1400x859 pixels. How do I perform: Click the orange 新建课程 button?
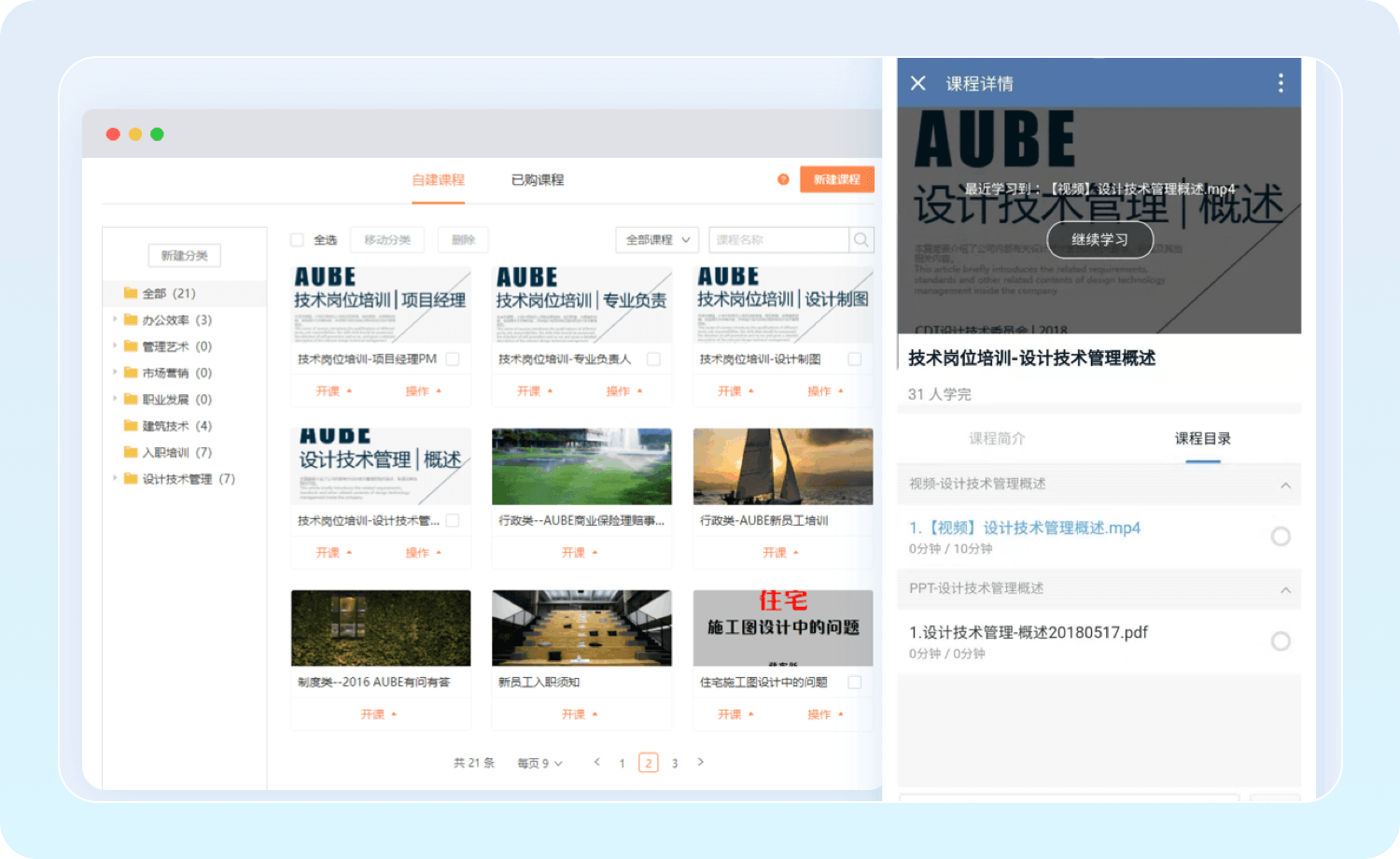tap(836, 179)
